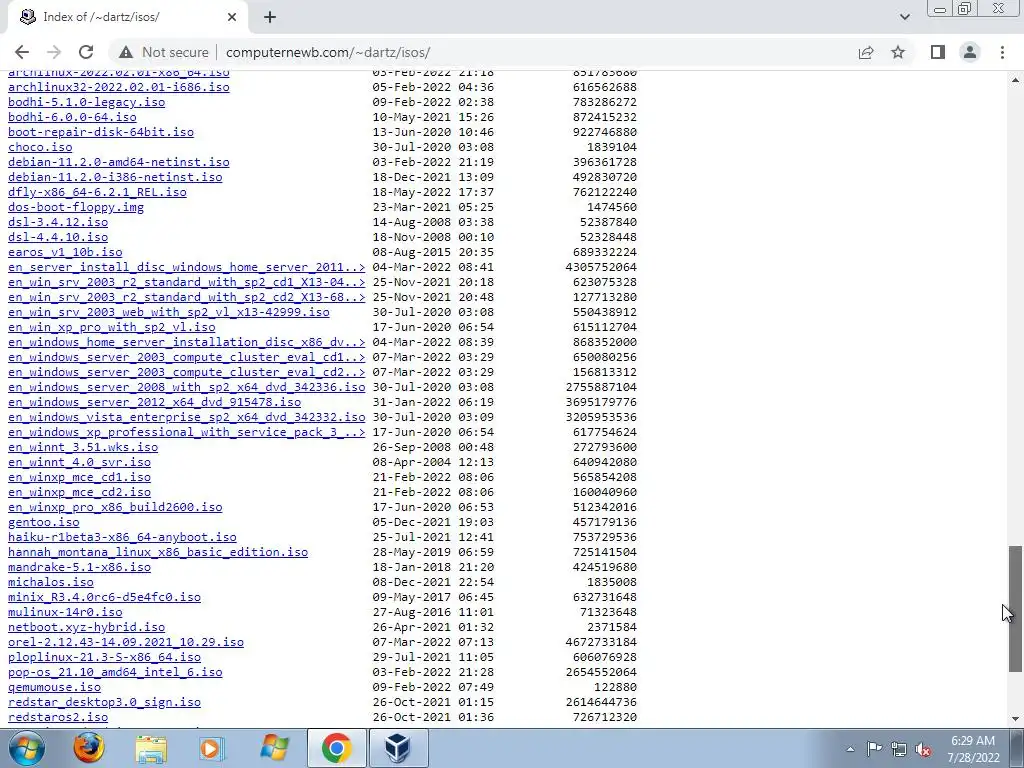This screenshot has width=1024, height=768.
Task: Click michalos.iso link
Action: (x=51, y=583)
